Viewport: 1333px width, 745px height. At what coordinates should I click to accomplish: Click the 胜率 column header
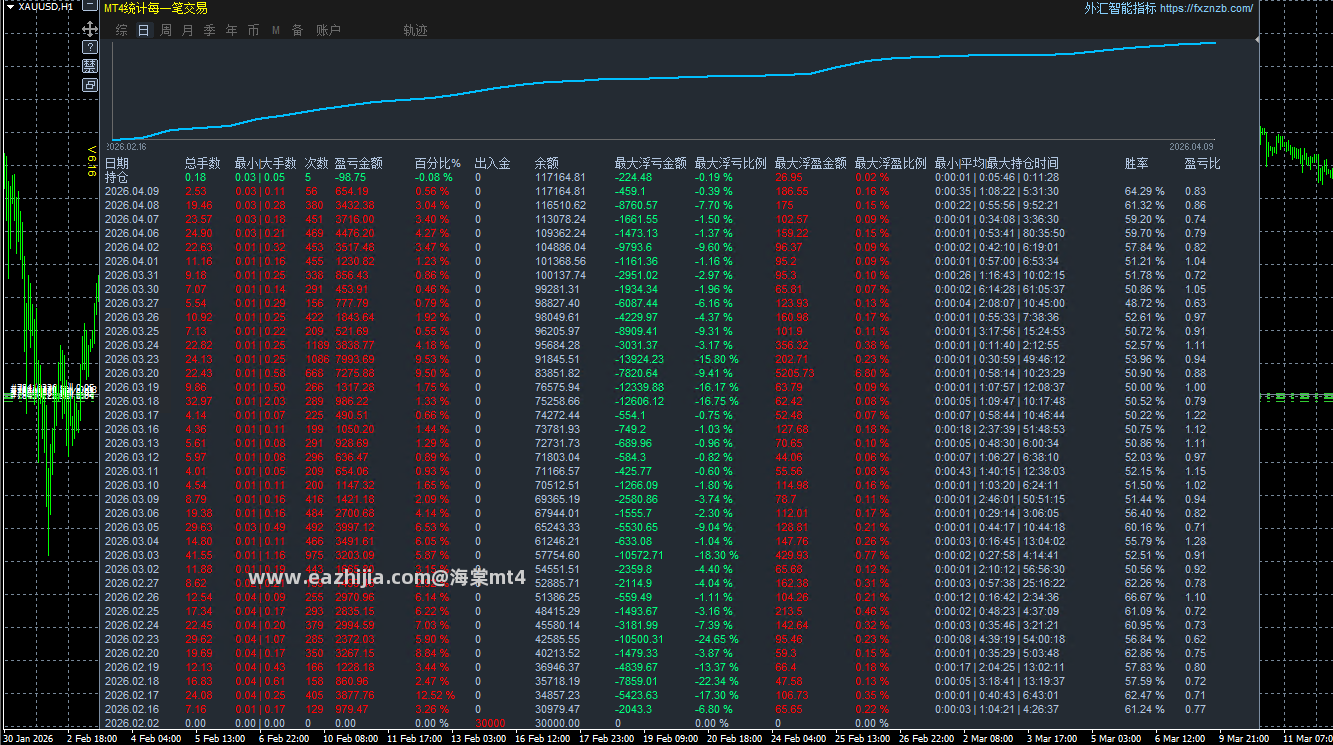pos(1137,164)
